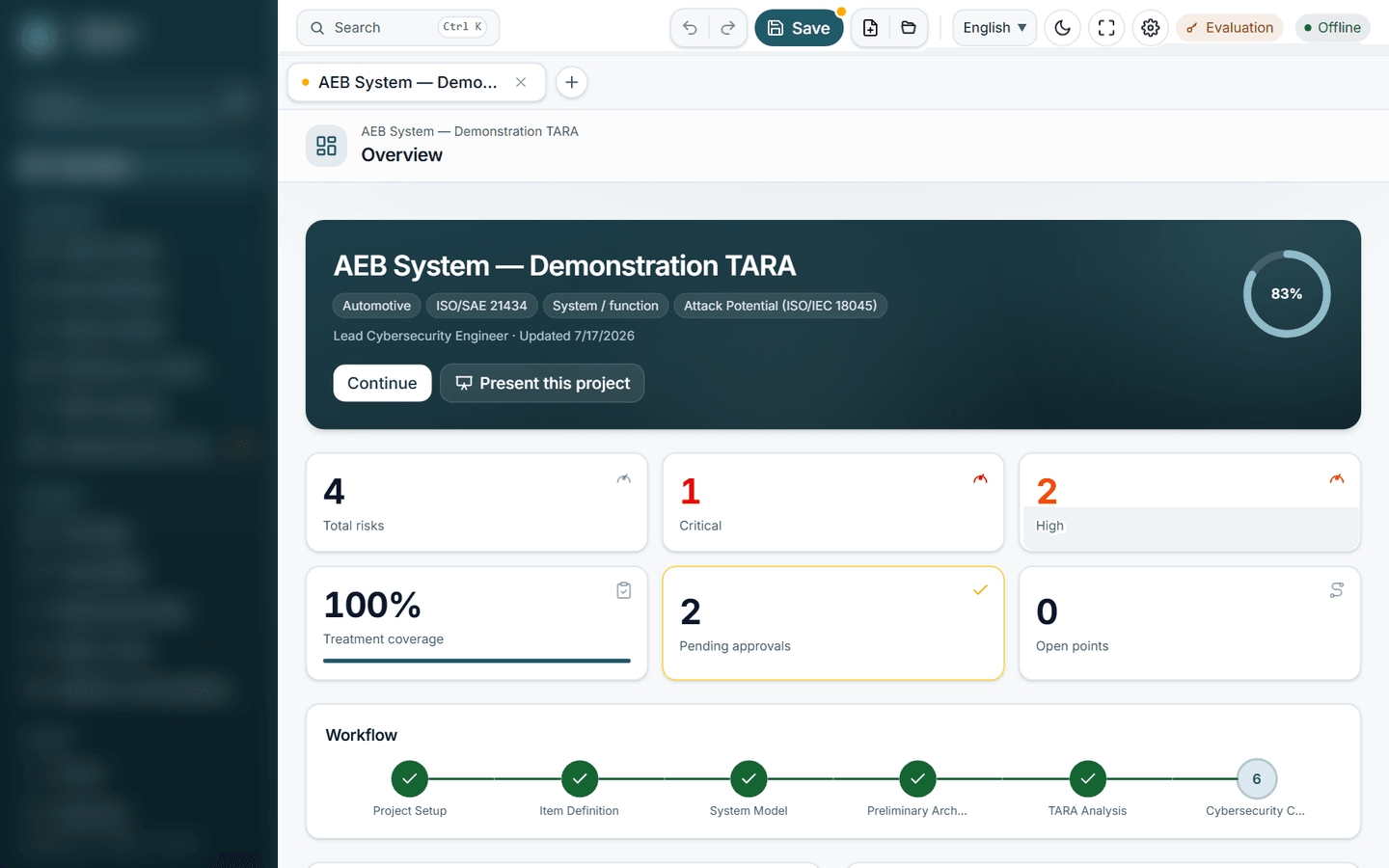1389x868 pixels.
Task: Click Present this project button
Action: 542,383
